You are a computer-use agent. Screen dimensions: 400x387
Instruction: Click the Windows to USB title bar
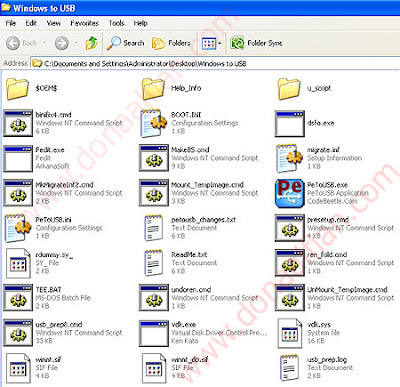(x=200, y=8)
